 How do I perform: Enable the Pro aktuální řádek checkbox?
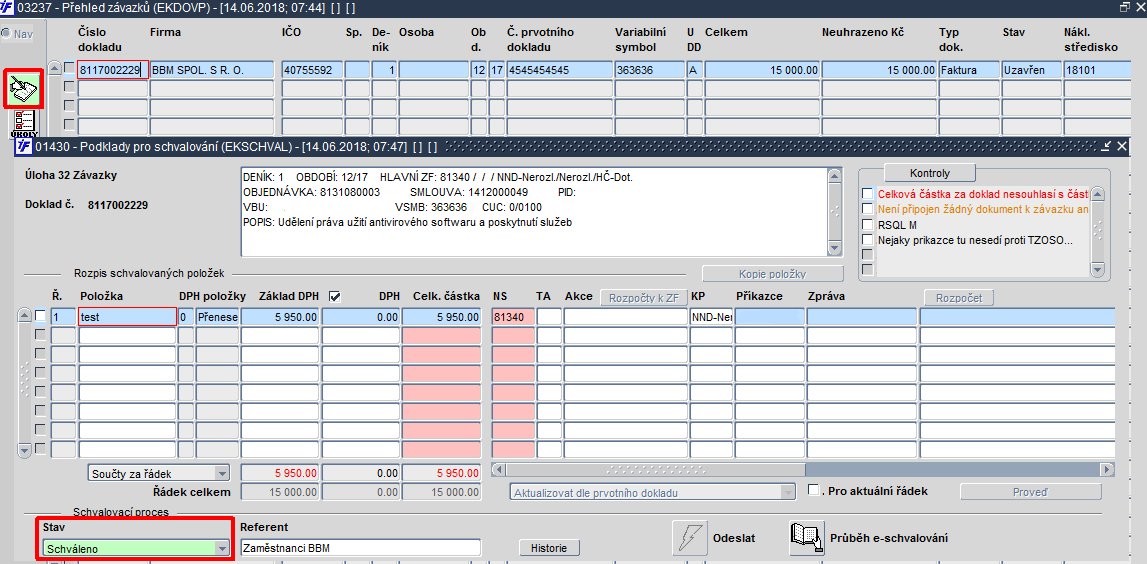813,489
